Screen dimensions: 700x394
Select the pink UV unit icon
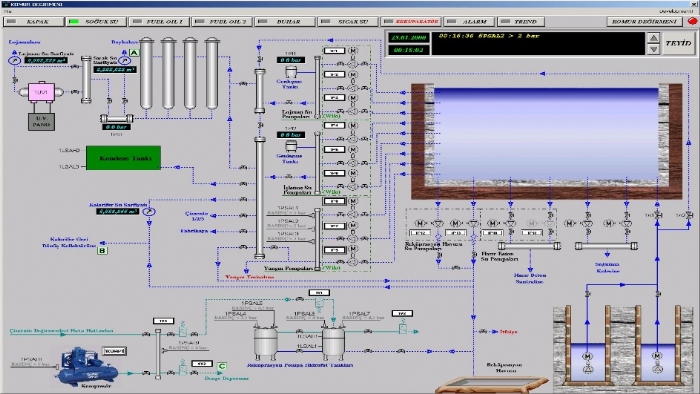42,92
